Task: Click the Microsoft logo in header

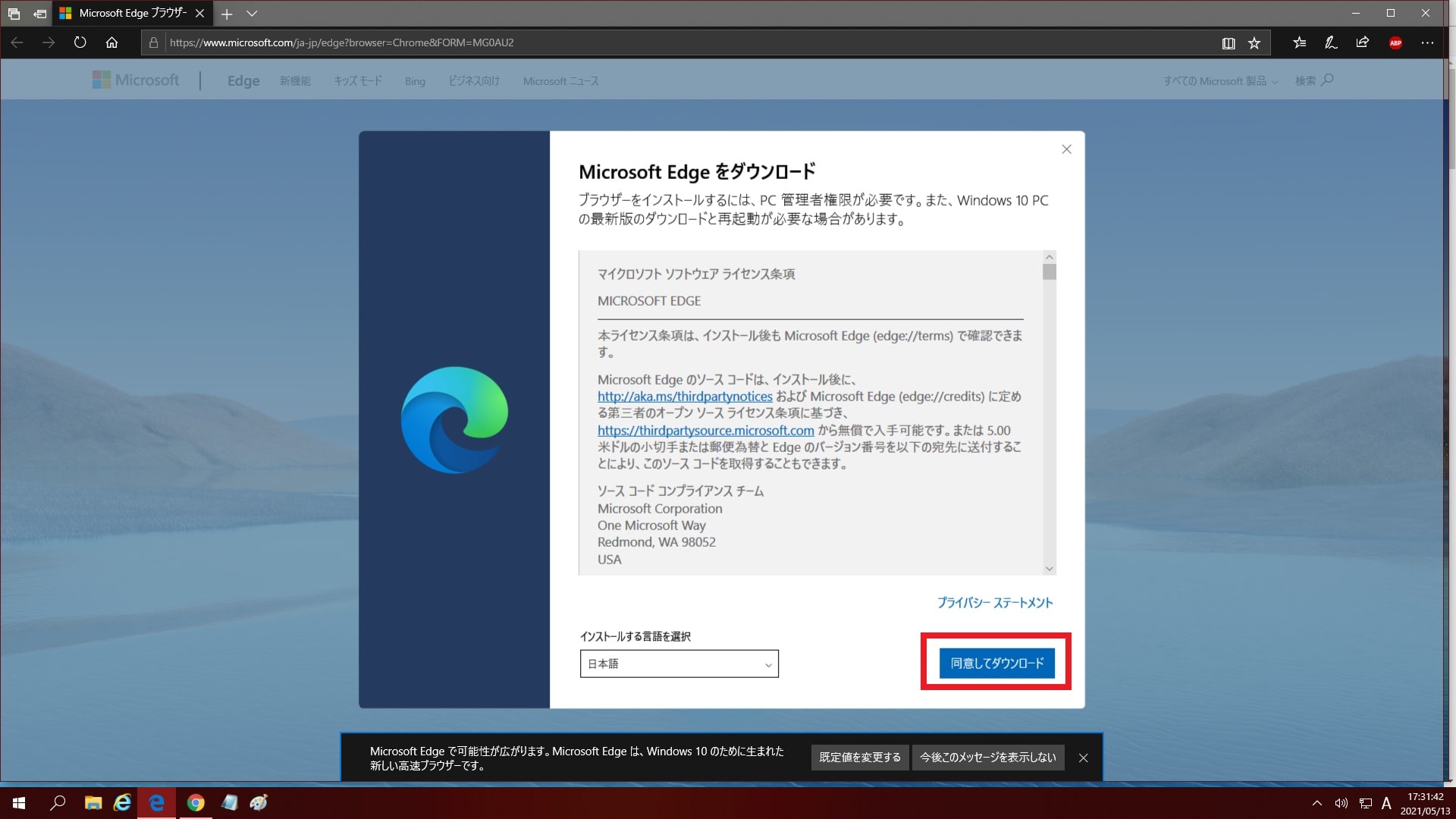Action: [x=136, y=80]
